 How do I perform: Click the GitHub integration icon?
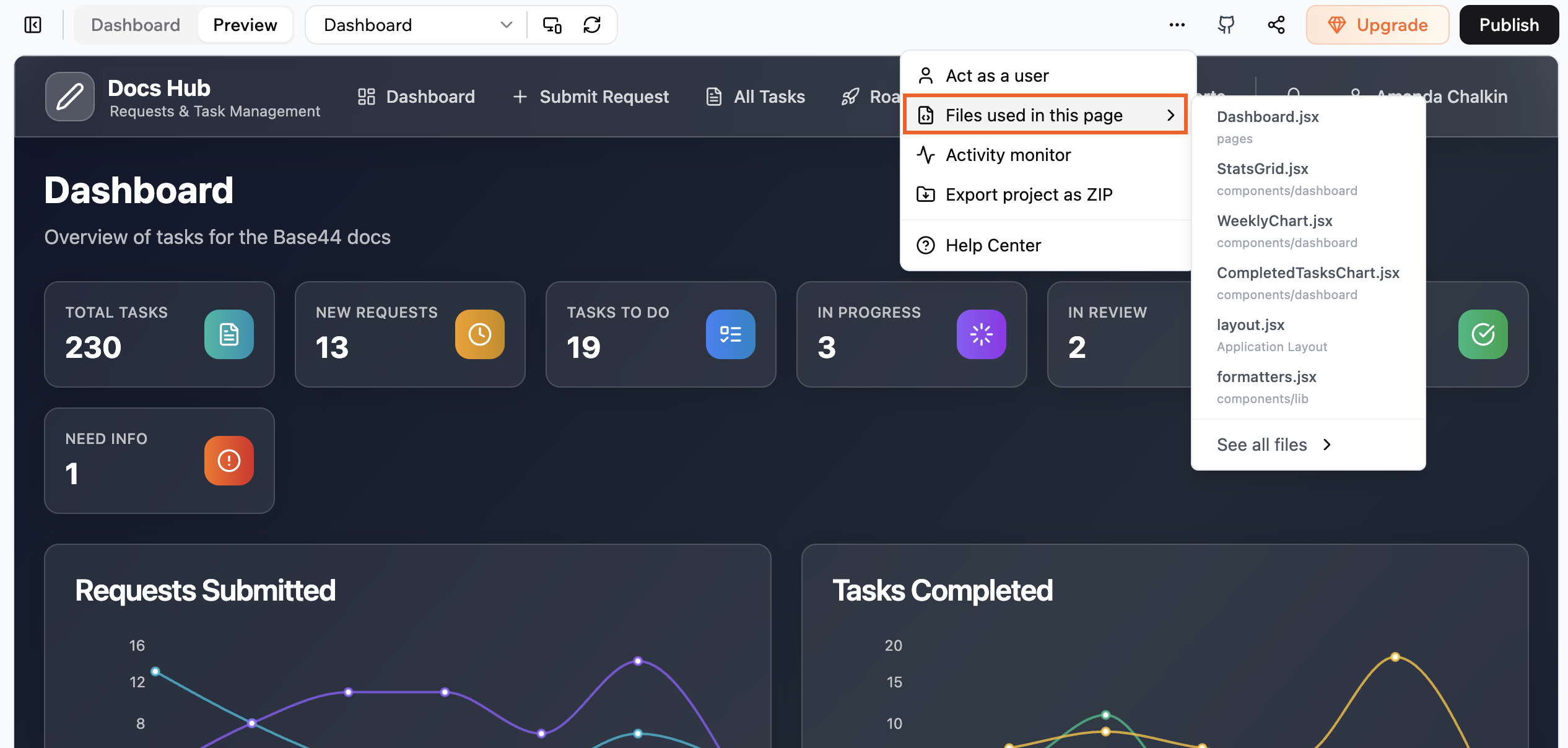[1226, 25]
